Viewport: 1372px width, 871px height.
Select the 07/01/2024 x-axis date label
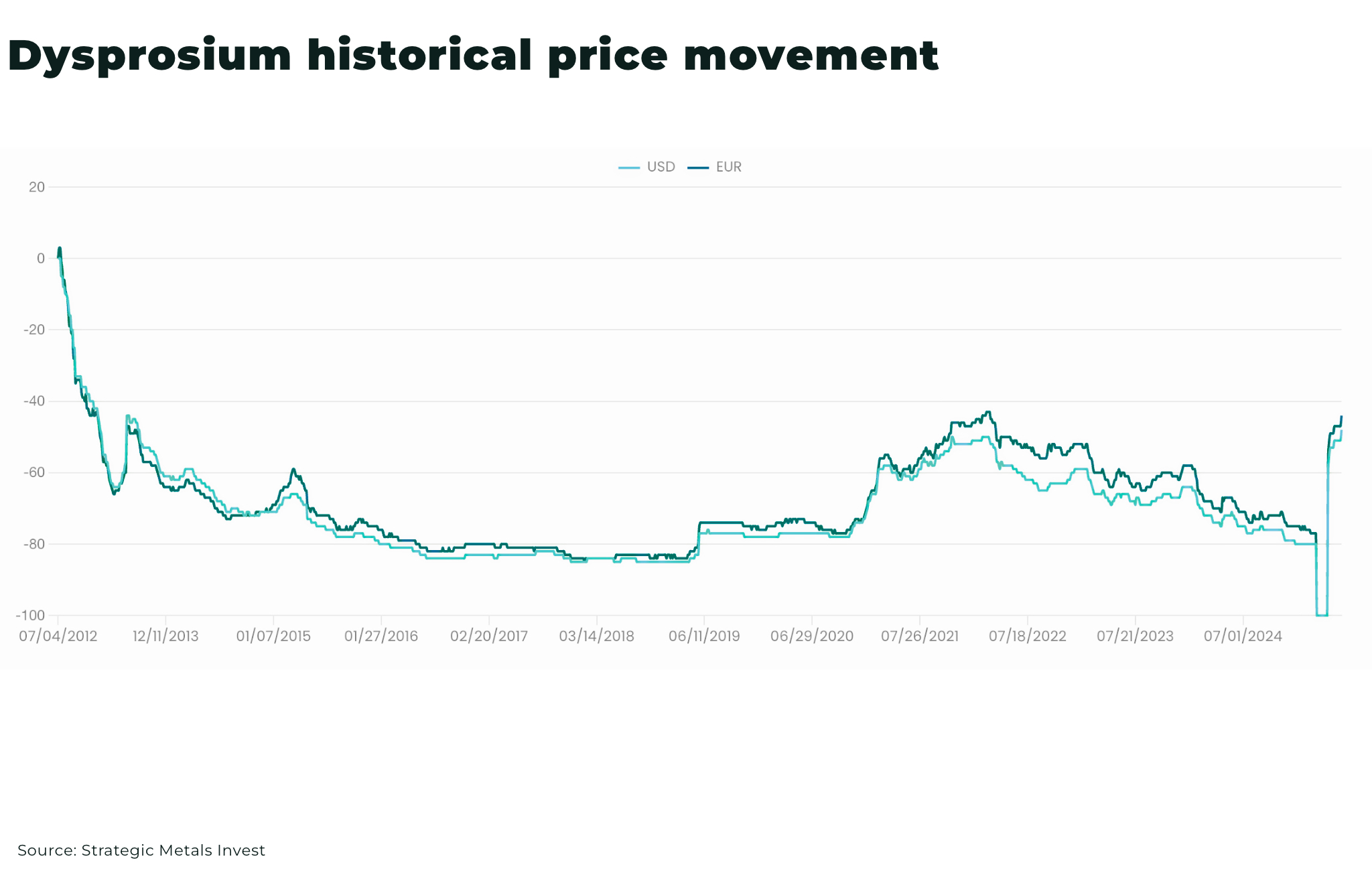(1243, 636)
